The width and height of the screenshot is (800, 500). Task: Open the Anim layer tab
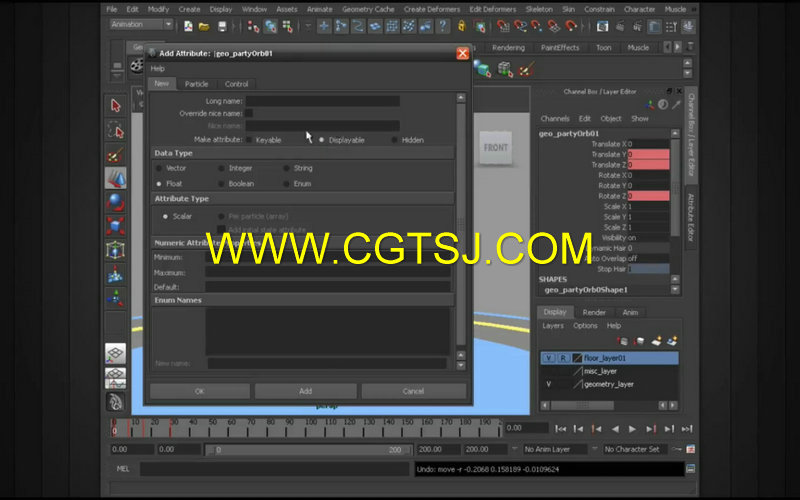[x=630, y=312]
